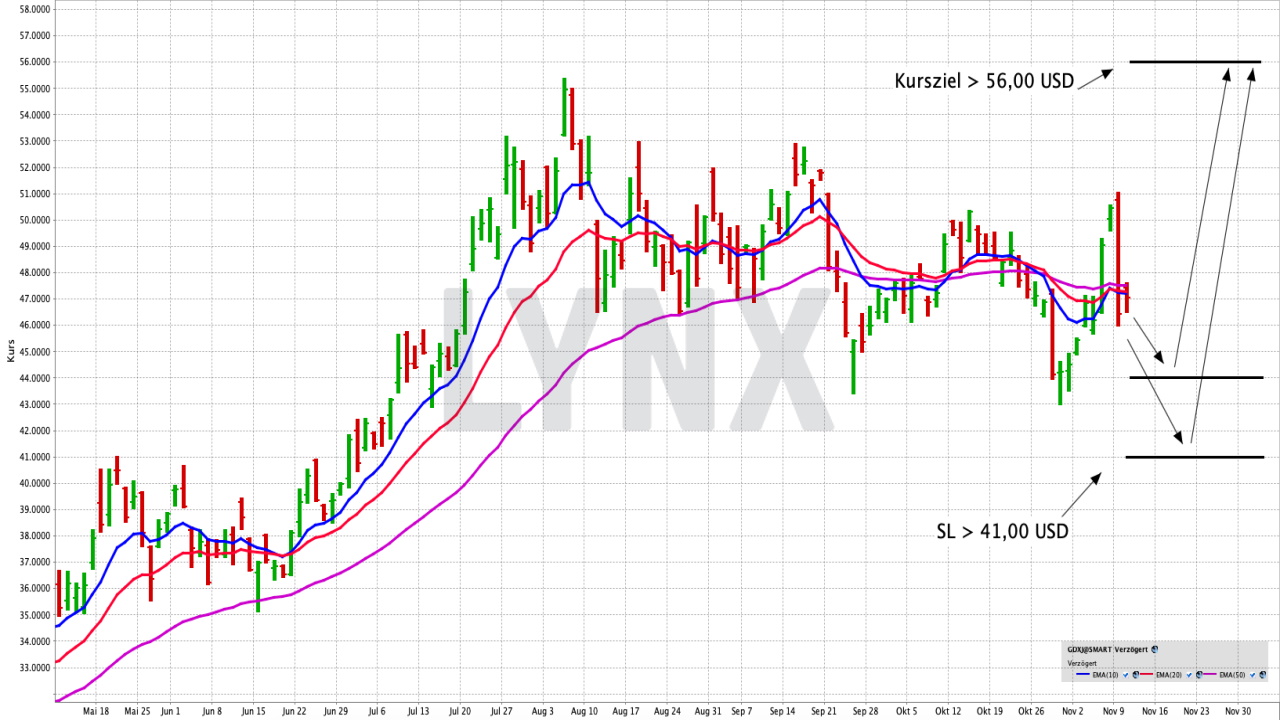1280x720 pixels.
Task: Click the round icon after EMA(50)
Action: [1263, 675]
